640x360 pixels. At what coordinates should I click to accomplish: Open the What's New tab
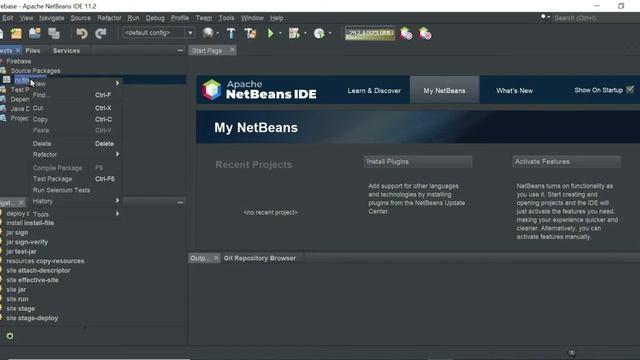(514, 91)
